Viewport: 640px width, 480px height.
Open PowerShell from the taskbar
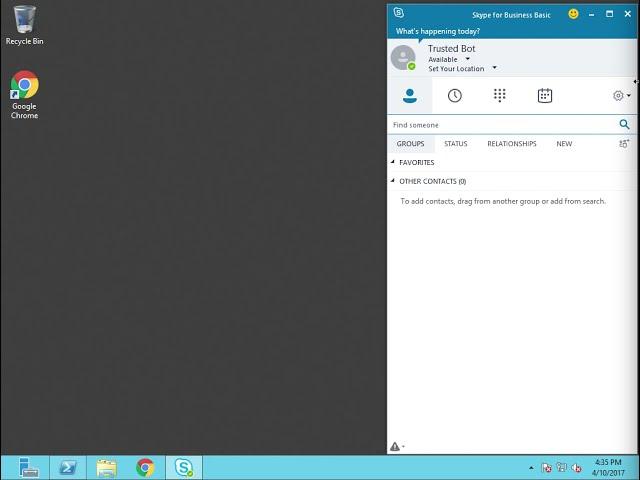67,467
